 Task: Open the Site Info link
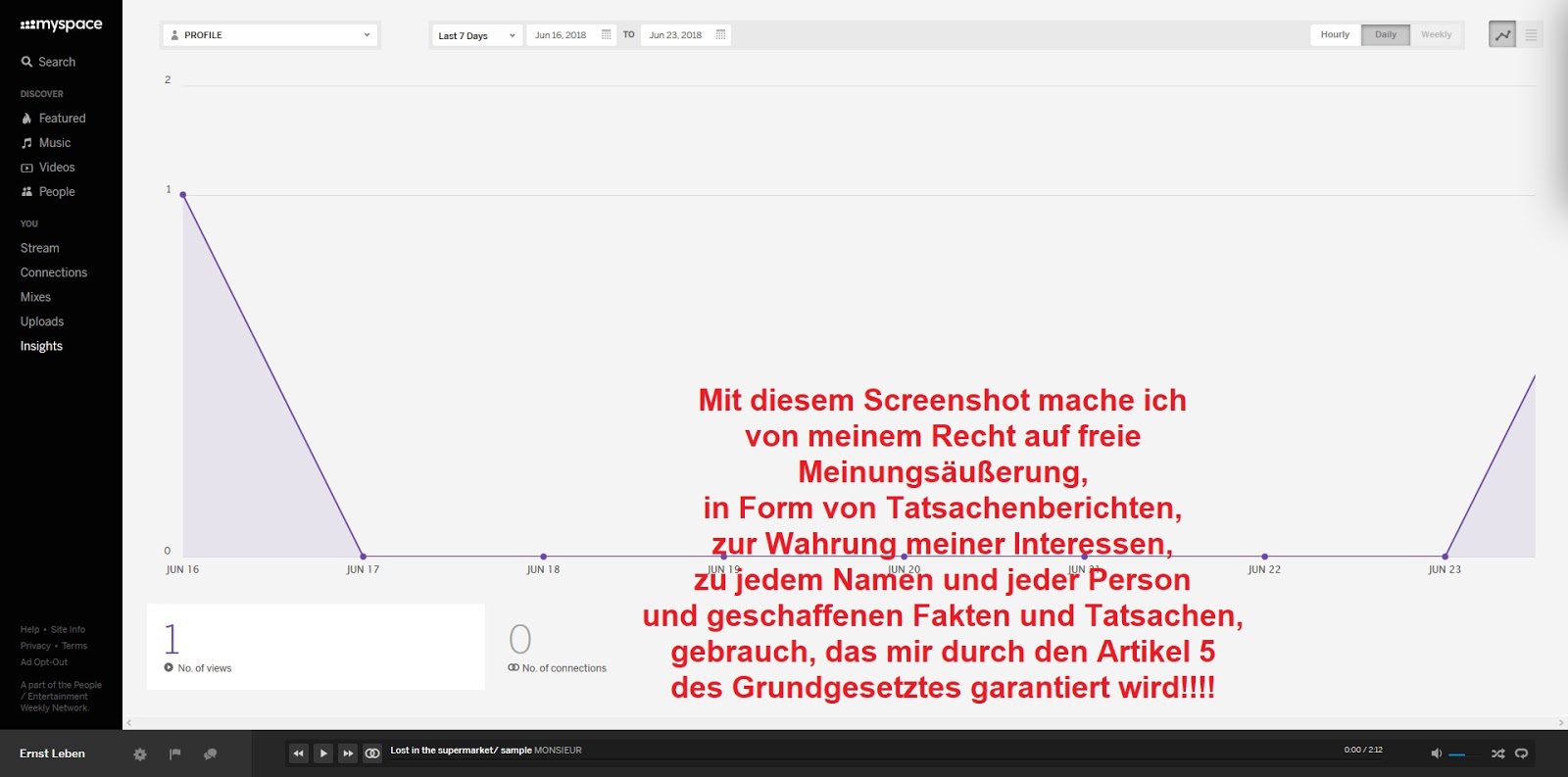68,629
